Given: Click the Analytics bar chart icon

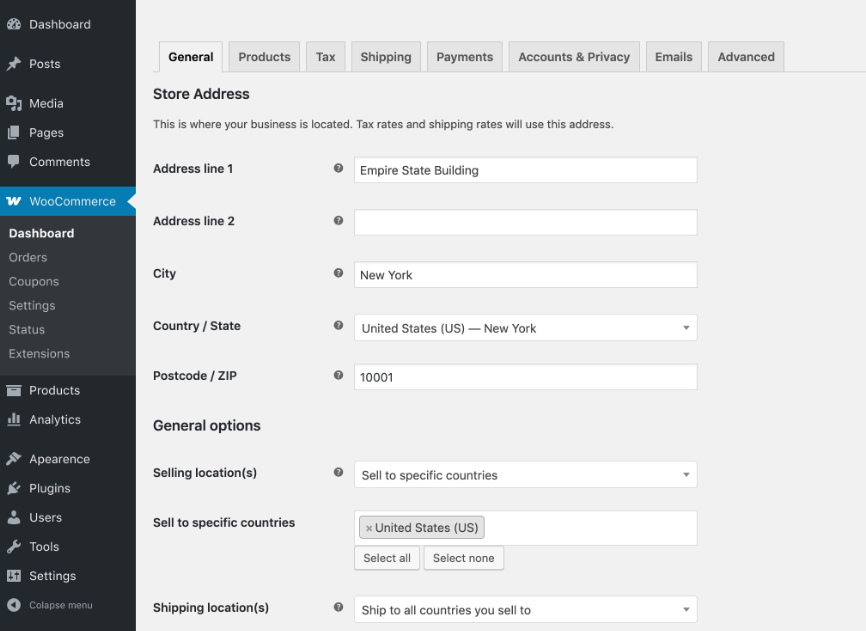Looking at the screenshot, I should [x=14, y=420].
